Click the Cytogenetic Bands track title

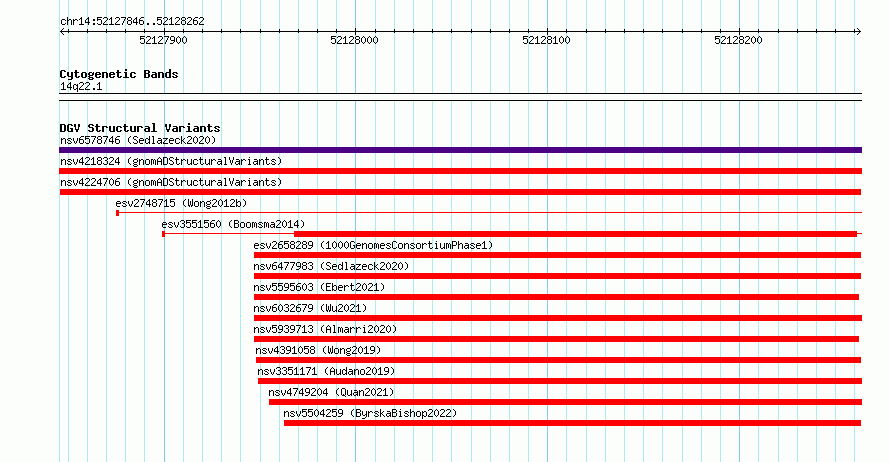point(119,74)
